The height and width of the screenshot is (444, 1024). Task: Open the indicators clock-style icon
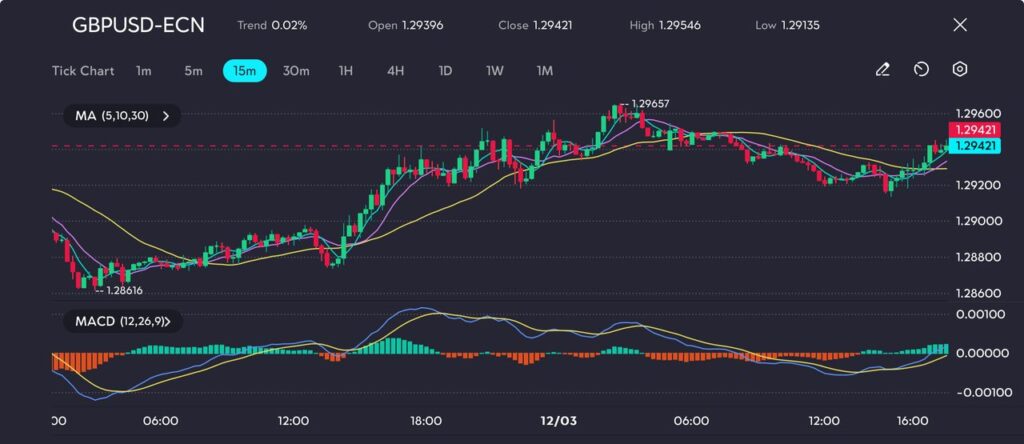click(921, 70)
